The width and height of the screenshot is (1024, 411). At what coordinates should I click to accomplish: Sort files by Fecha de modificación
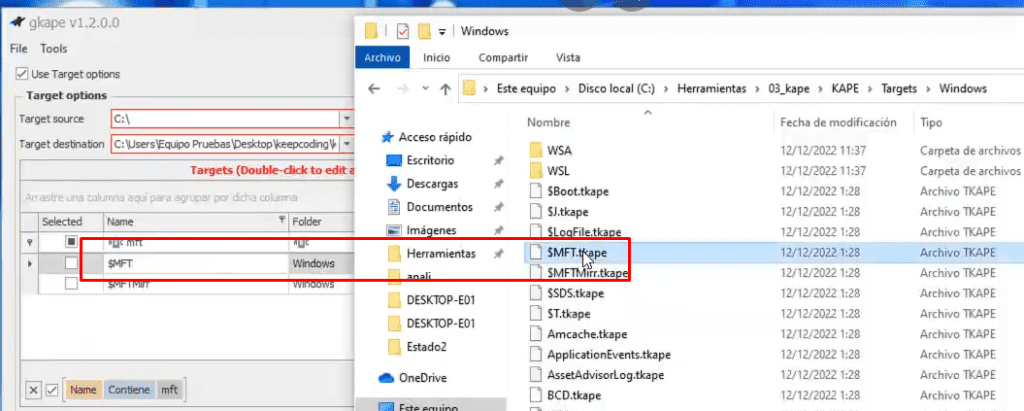pyautogui.click(x=838, y=122)
